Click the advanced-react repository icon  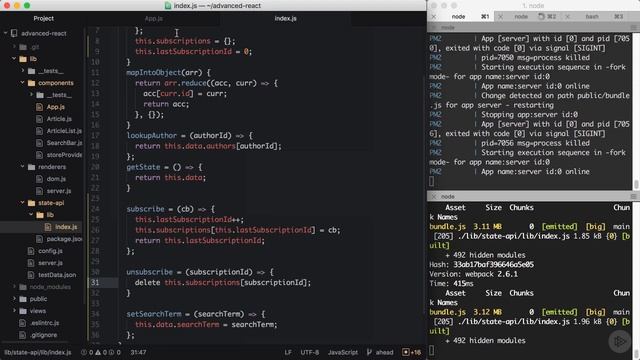pyautogui.click(x=14, y=33)
